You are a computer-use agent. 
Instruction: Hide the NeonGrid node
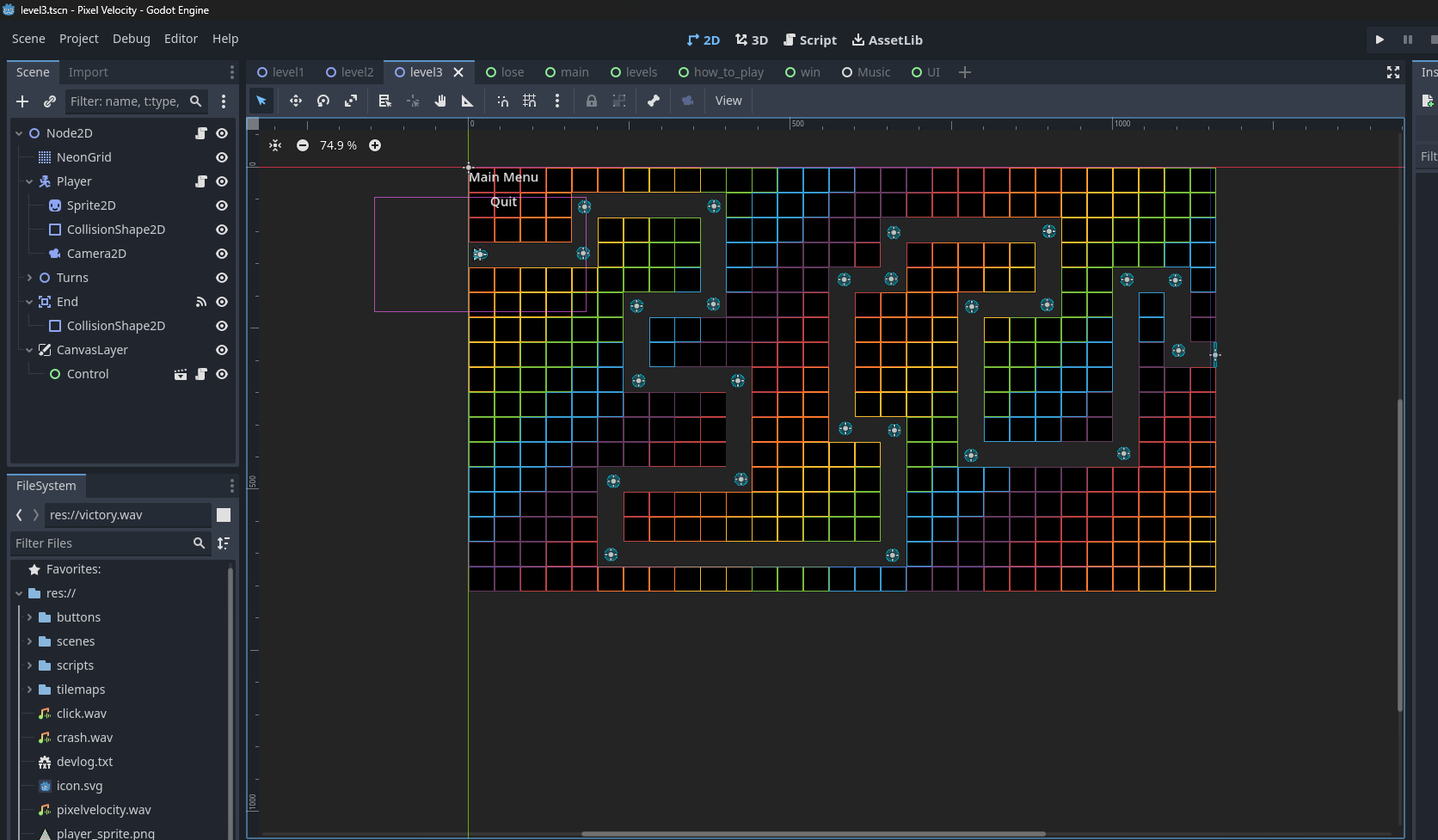[x=222, y=157]
